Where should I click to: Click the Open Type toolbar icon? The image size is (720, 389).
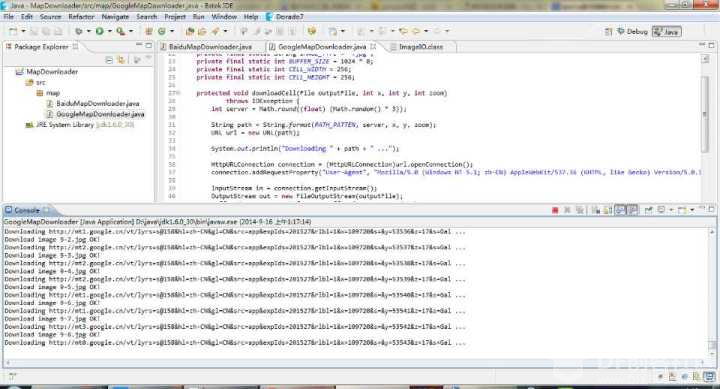coord(190,31)
